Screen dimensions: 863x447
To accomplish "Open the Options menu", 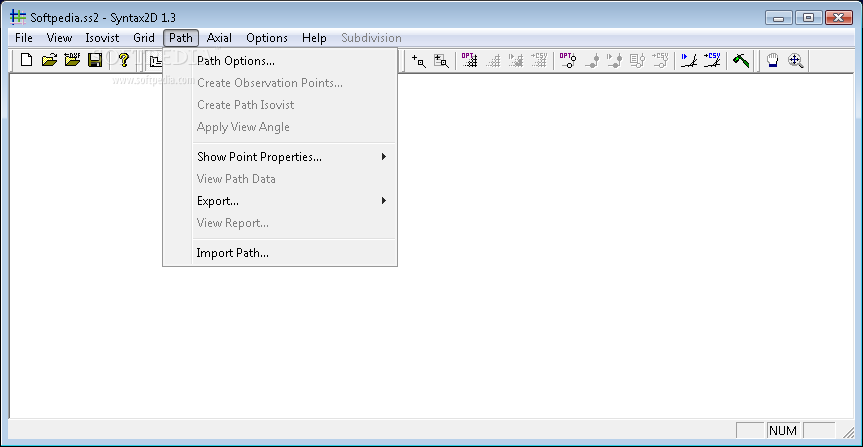I will (x=267, y=38).
